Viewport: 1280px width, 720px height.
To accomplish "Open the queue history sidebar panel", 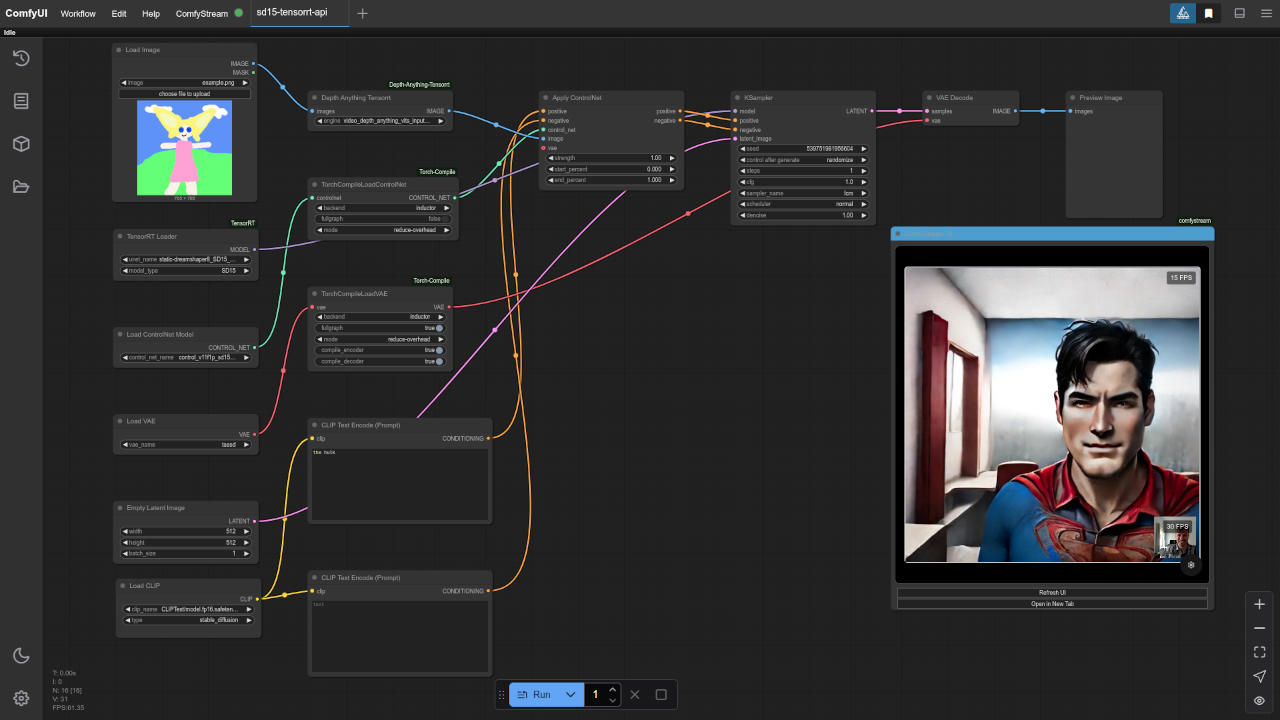I will 21,58.
